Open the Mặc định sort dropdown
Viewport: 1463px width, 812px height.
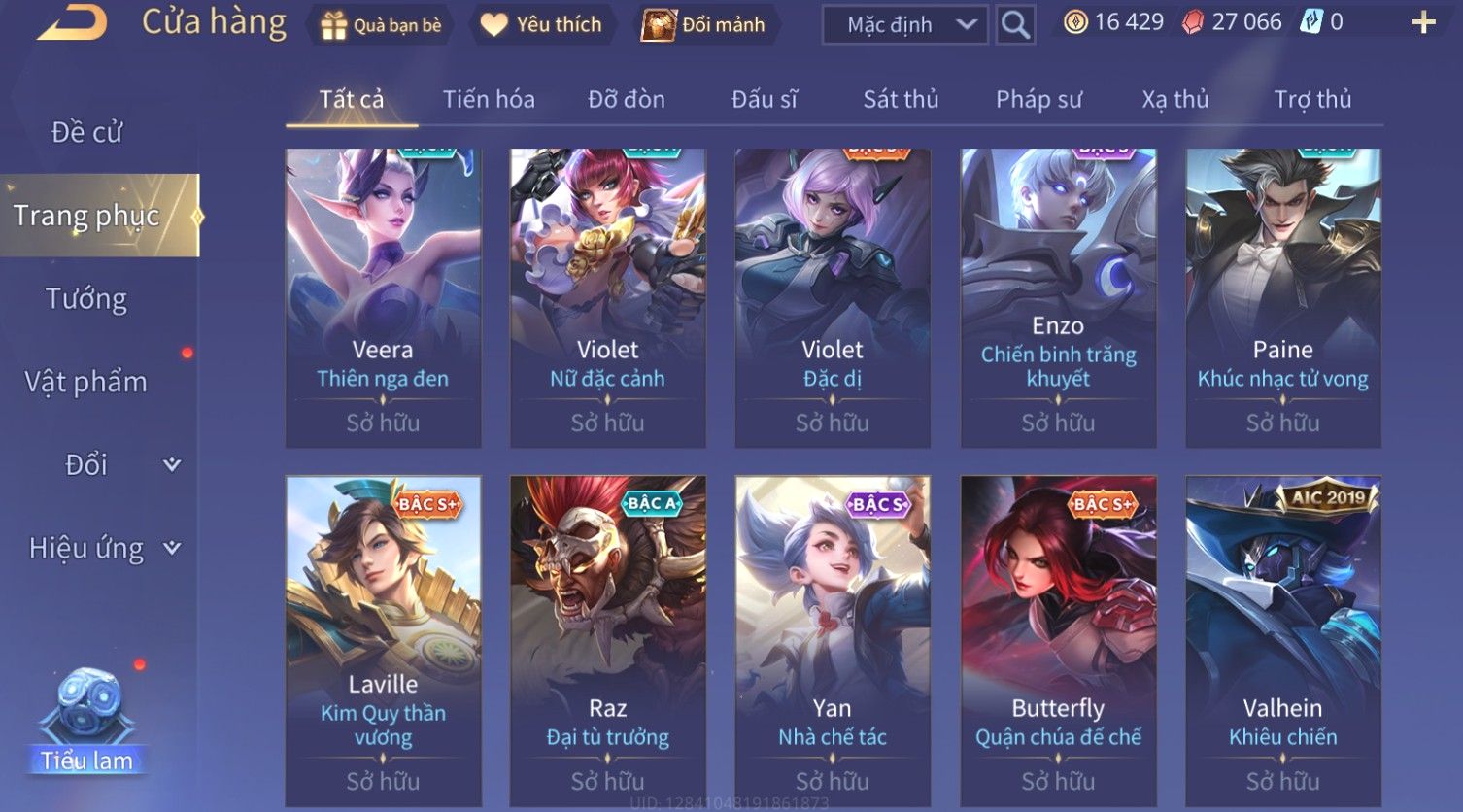click(905, 24)
